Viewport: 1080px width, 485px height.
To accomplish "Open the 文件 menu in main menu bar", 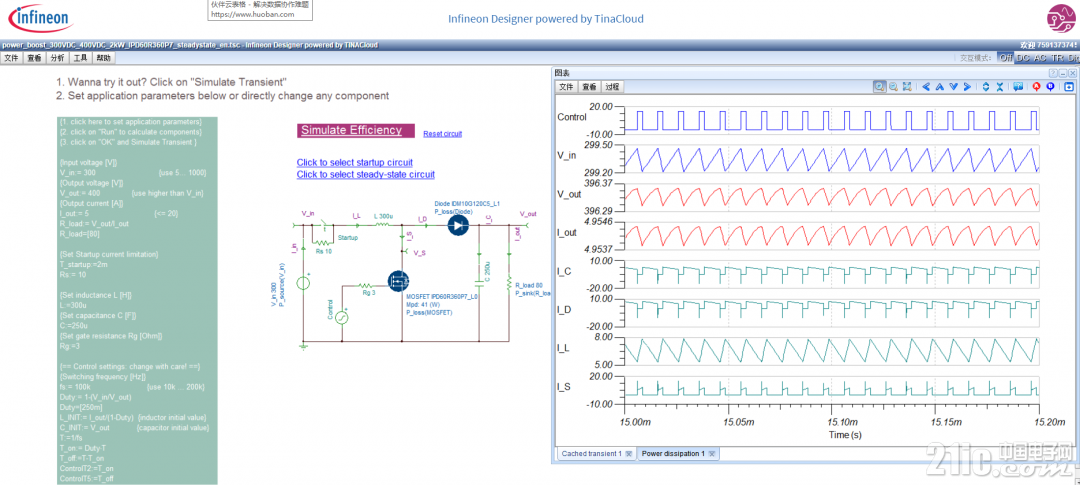I will tap(11, 58).
